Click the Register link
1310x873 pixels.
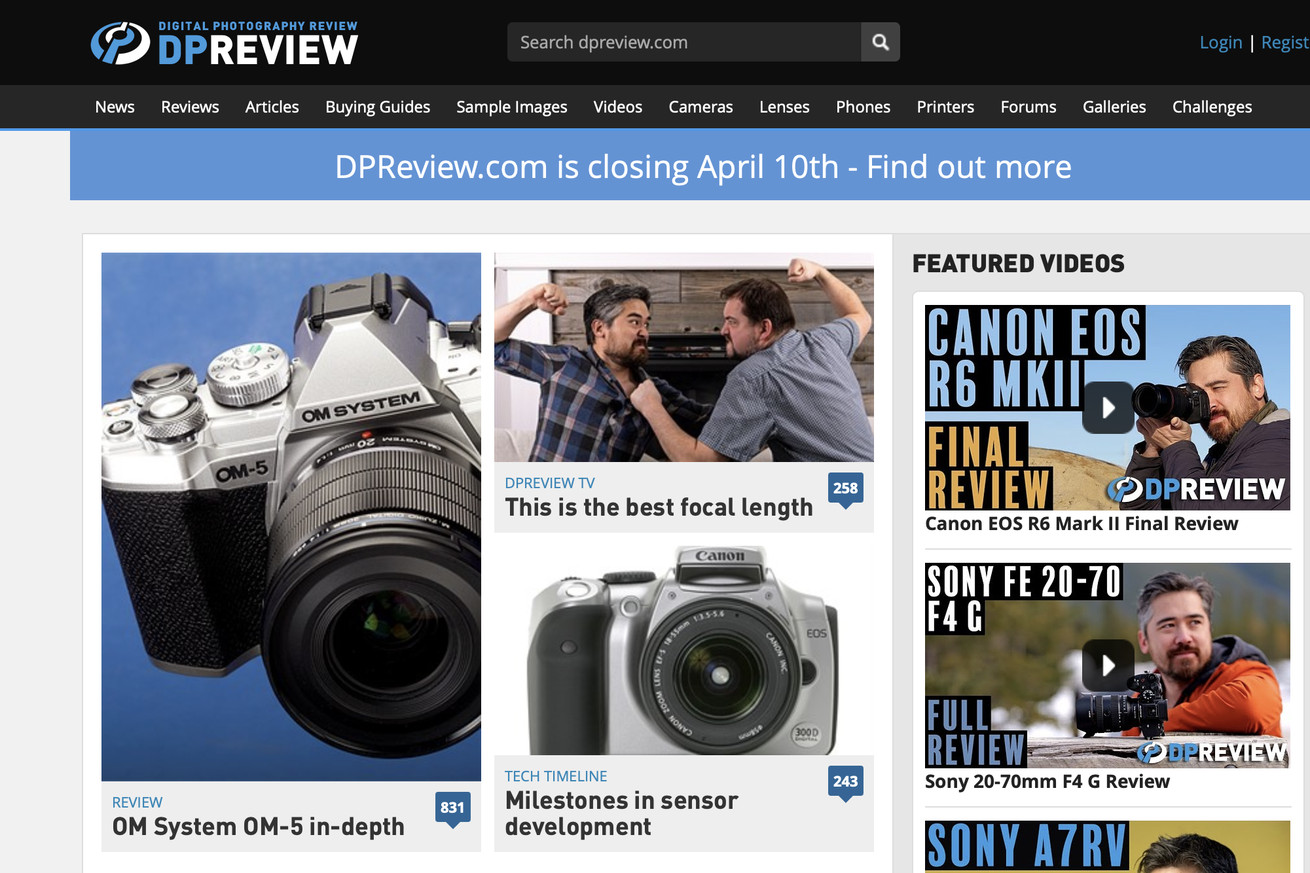[x=1285, y=42]
